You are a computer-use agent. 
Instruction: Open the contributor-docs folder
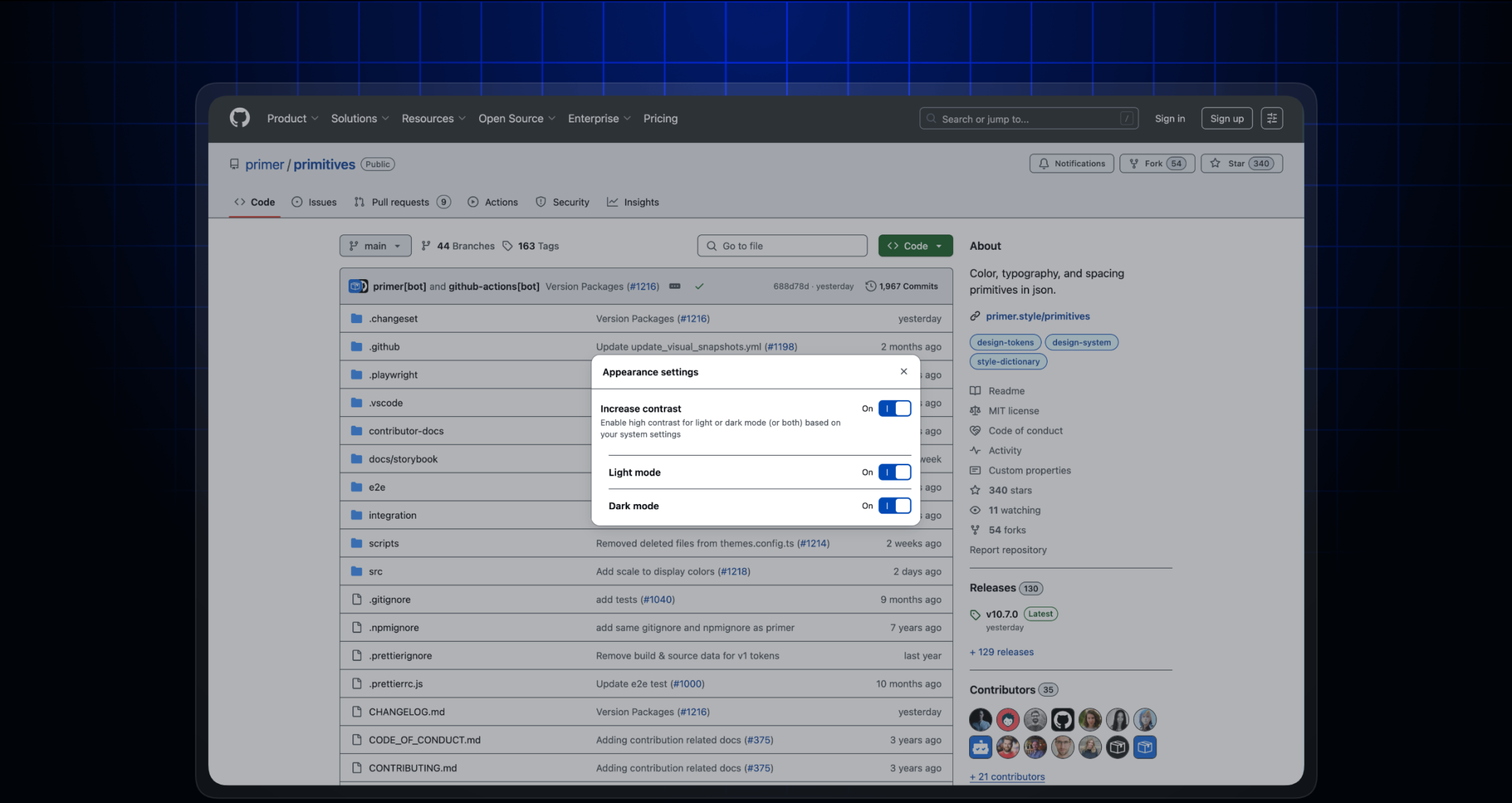pyautogui.click(x=407, y=431)
